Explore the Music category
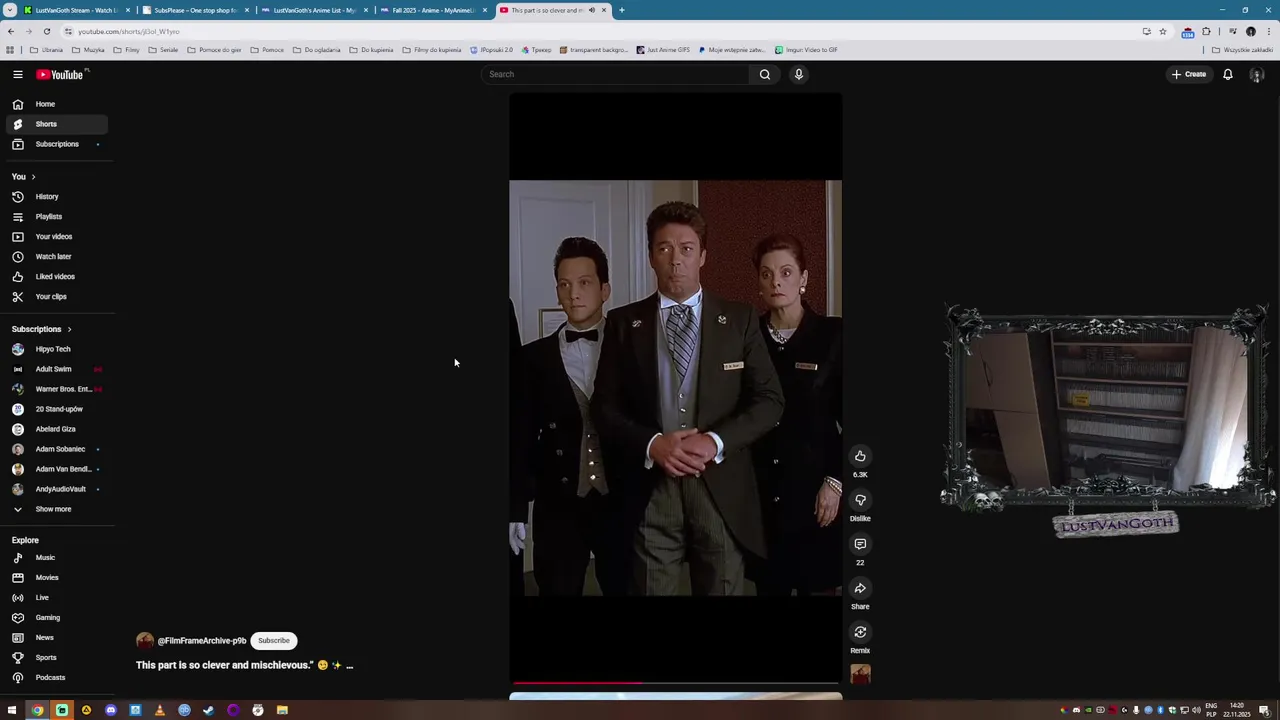The height and width of the screenshot is (720, 1280). 55,558
